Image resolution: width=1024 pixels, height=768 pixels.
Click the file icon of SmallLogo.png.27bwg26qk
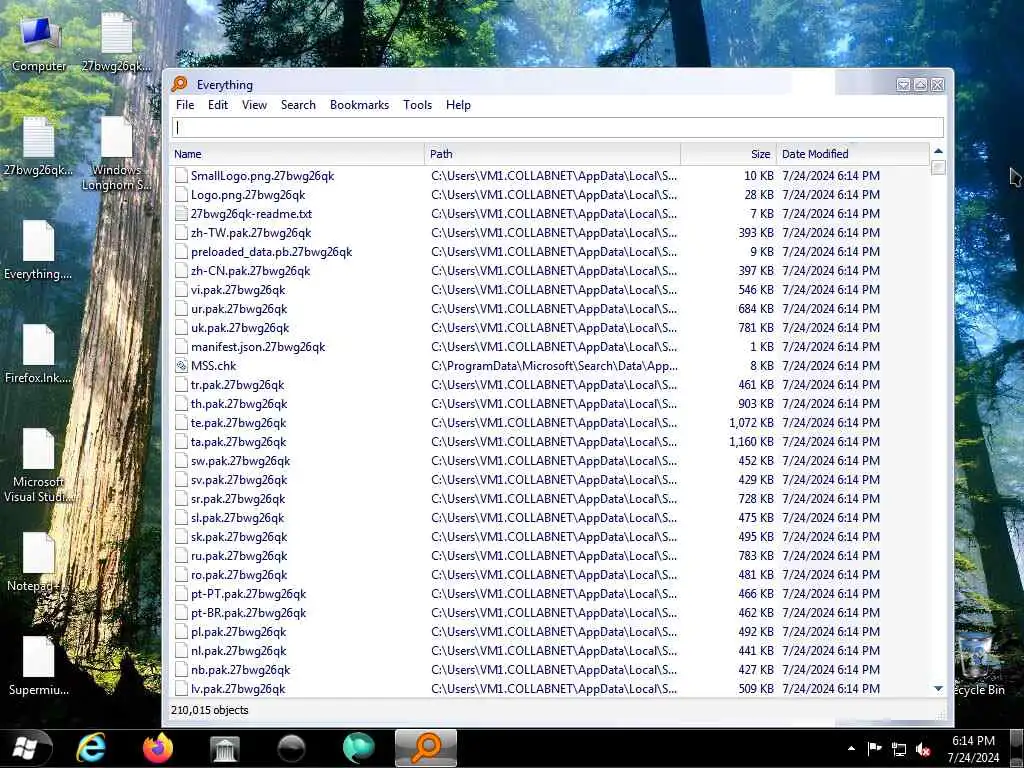pos(182,176)
